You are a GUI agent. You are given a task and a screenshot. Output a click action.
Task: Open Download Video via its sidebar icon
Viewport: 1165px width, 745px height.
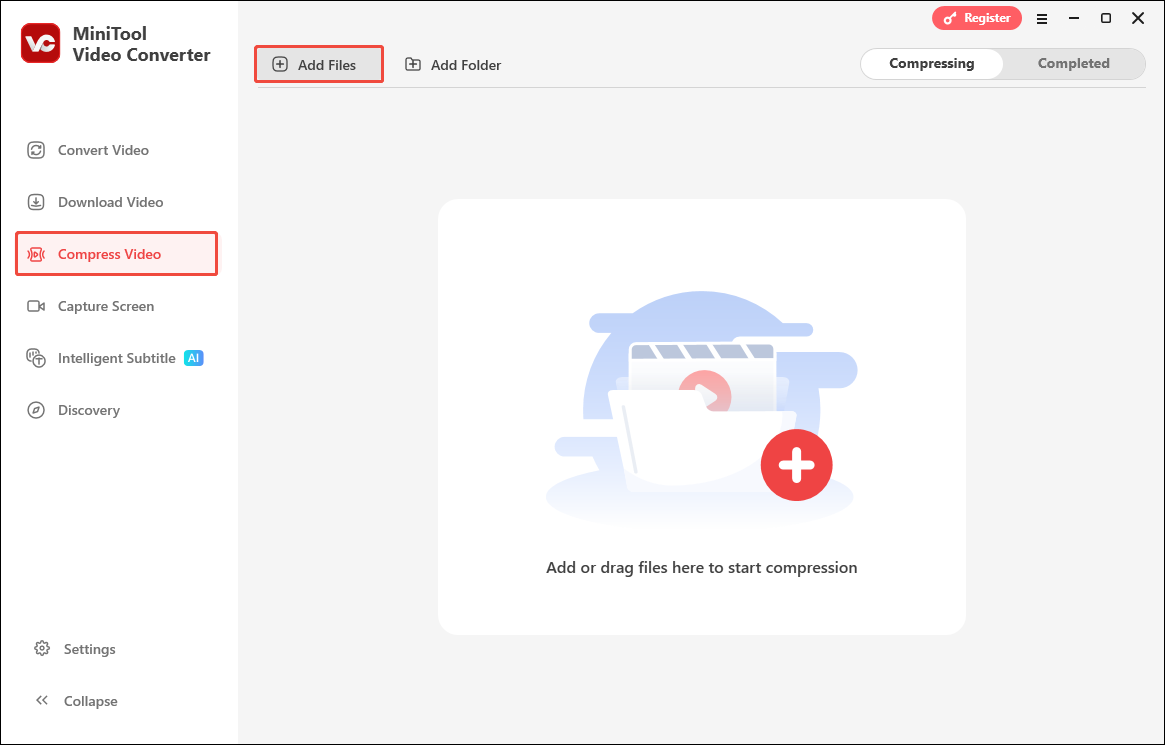[36, 202]
